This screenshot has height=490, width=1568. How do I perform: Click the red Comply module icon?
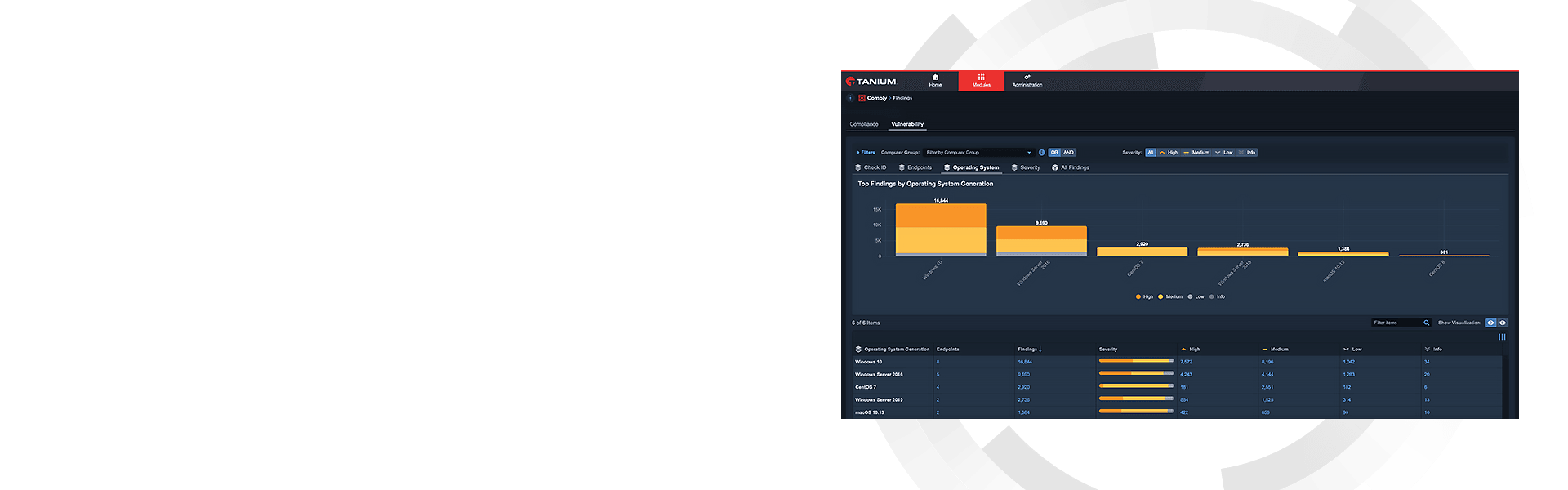[x=862, y=98]
